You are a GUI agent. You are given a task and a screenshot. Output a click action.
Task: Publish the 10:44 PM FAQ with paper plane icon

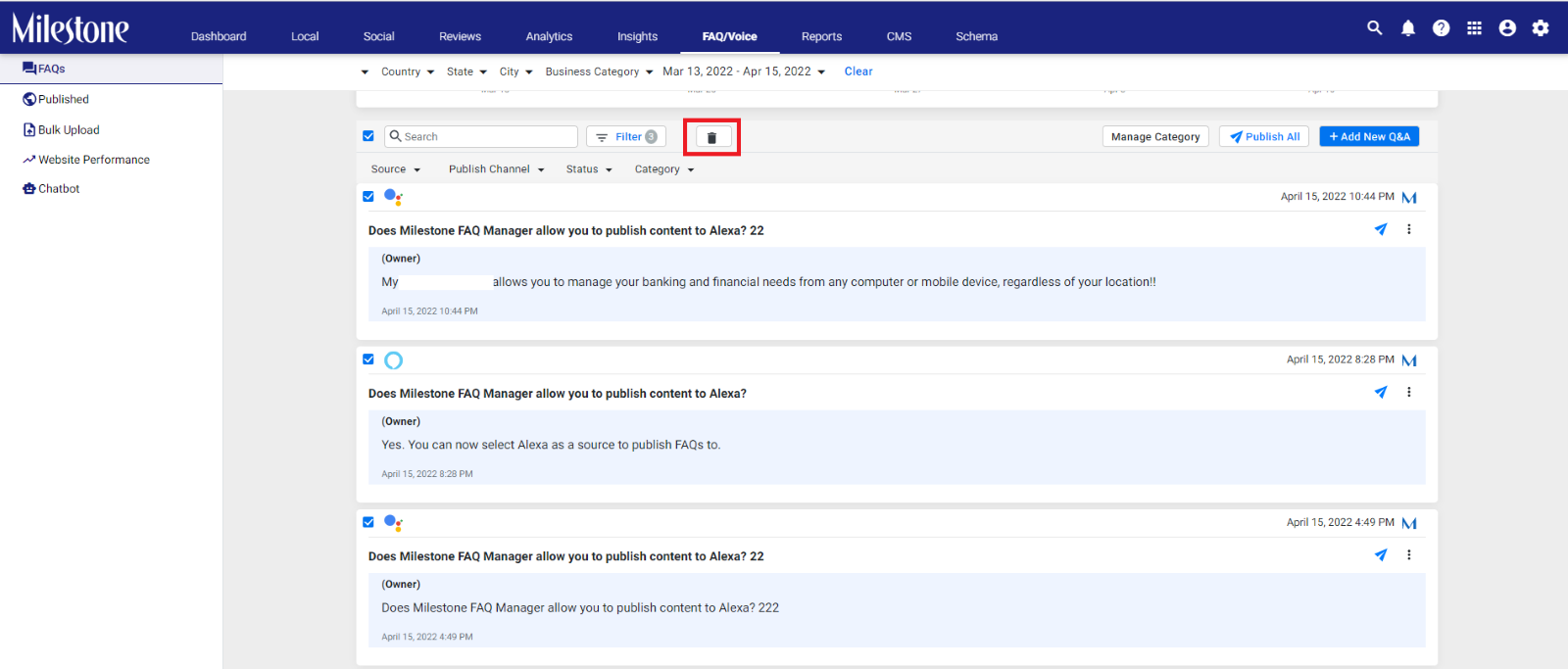click(1381, 229)
